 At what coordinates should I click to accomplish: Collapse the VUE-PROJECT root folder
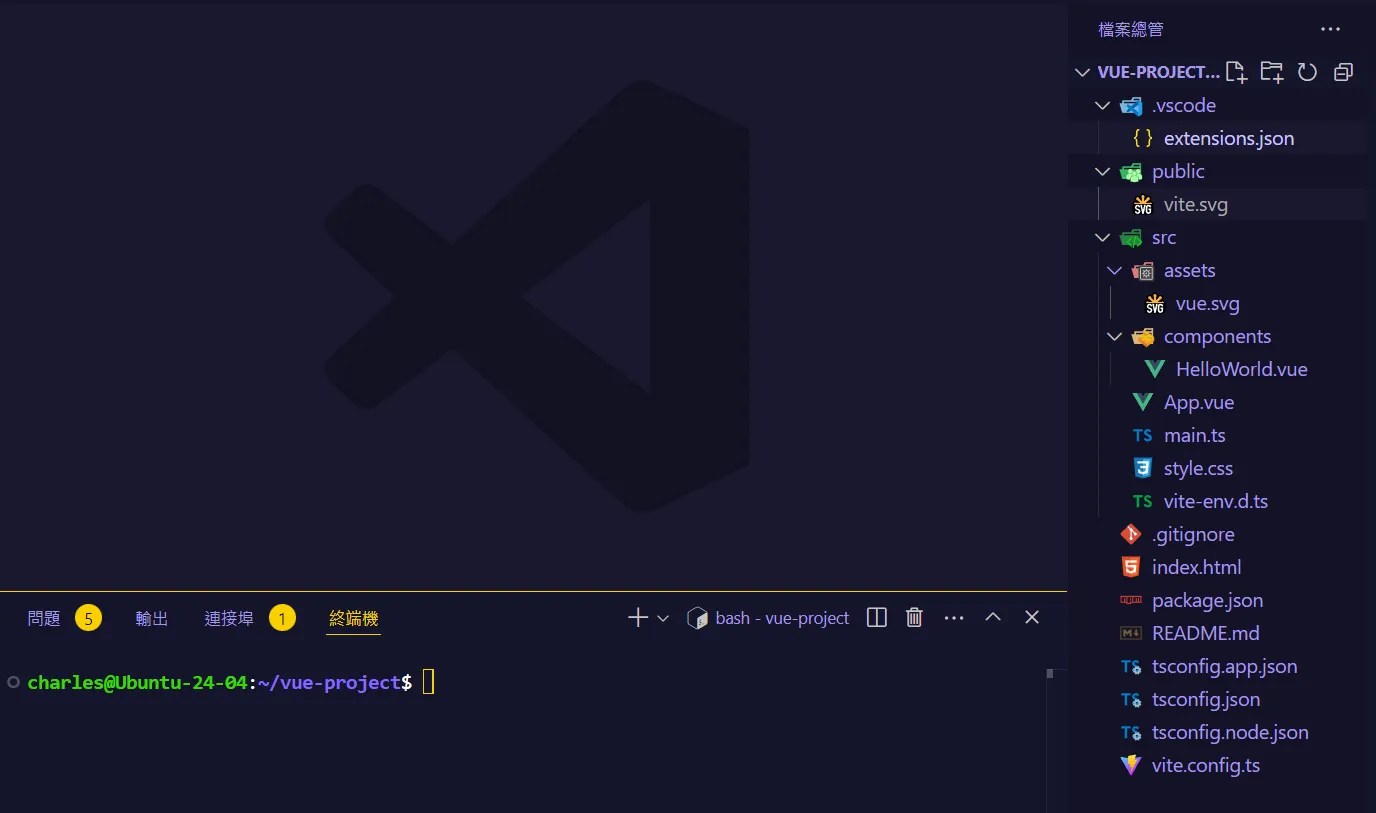click(x=1148, y=72)
